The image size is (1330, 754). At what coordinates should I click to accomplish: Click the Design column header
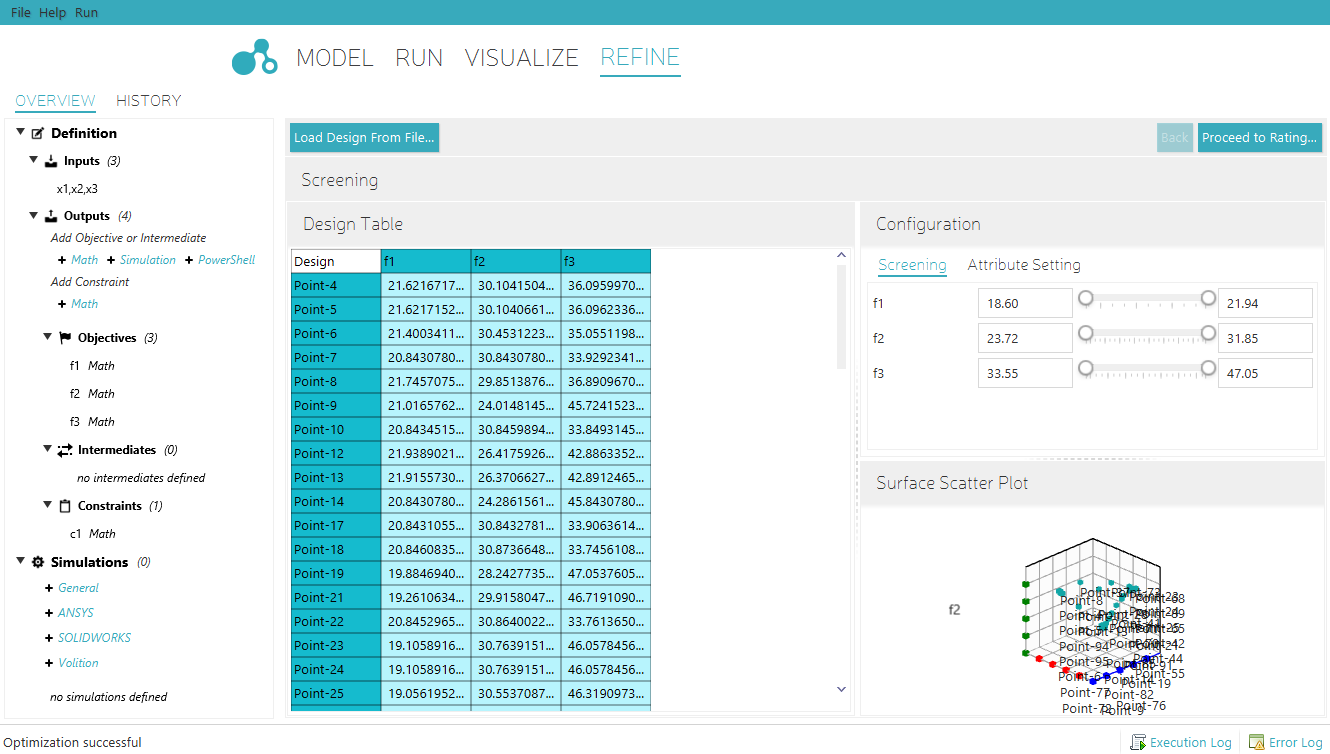pos(336,262)
